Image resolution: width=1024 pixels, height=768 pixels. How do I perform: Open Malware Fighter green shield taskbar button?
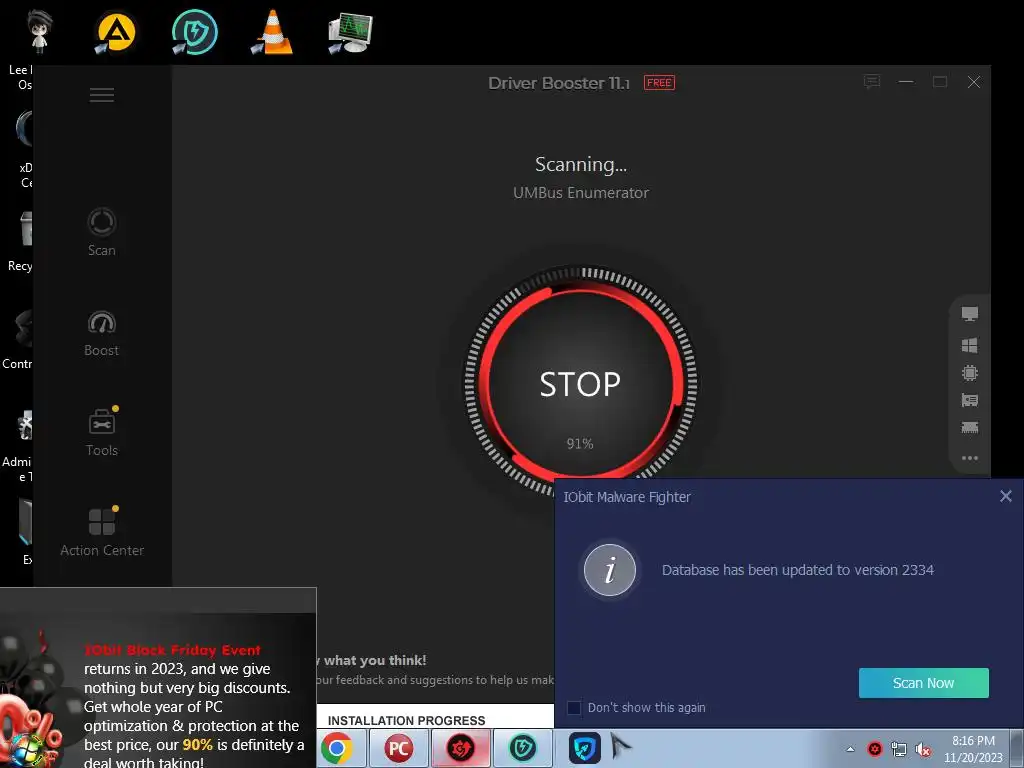[x=522, y=748]
